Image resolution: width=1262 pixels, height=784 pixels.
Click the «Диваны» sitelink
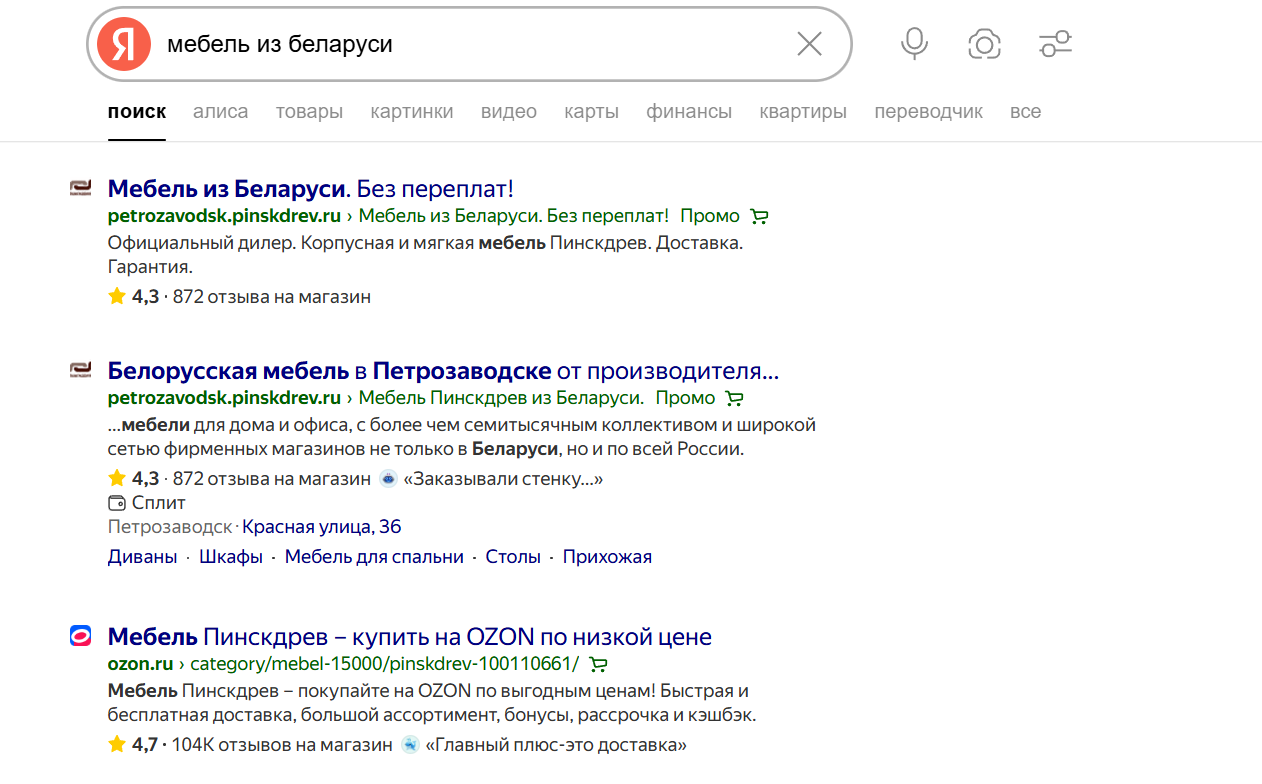coord(142,557)
